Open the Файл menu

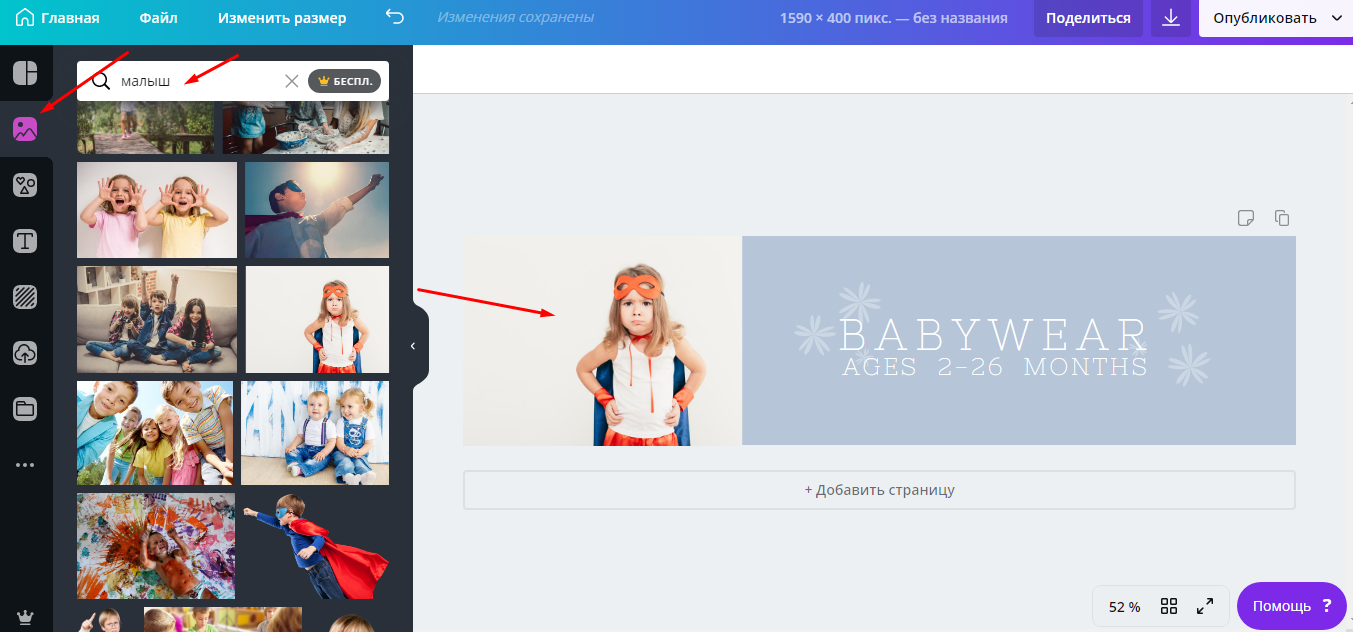point(158,18)
